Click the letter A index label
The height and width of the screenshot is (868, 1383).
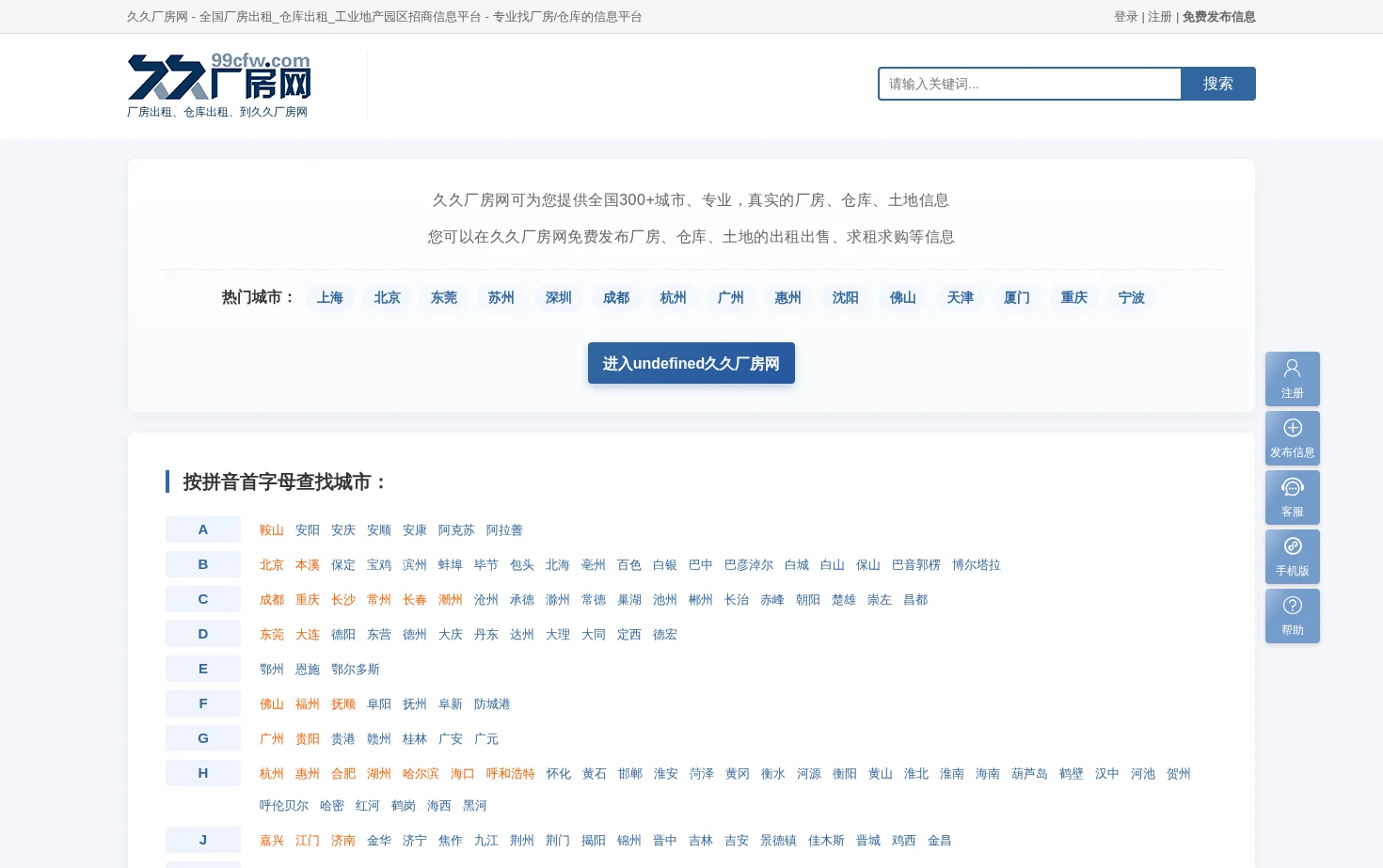coord(203,529)
